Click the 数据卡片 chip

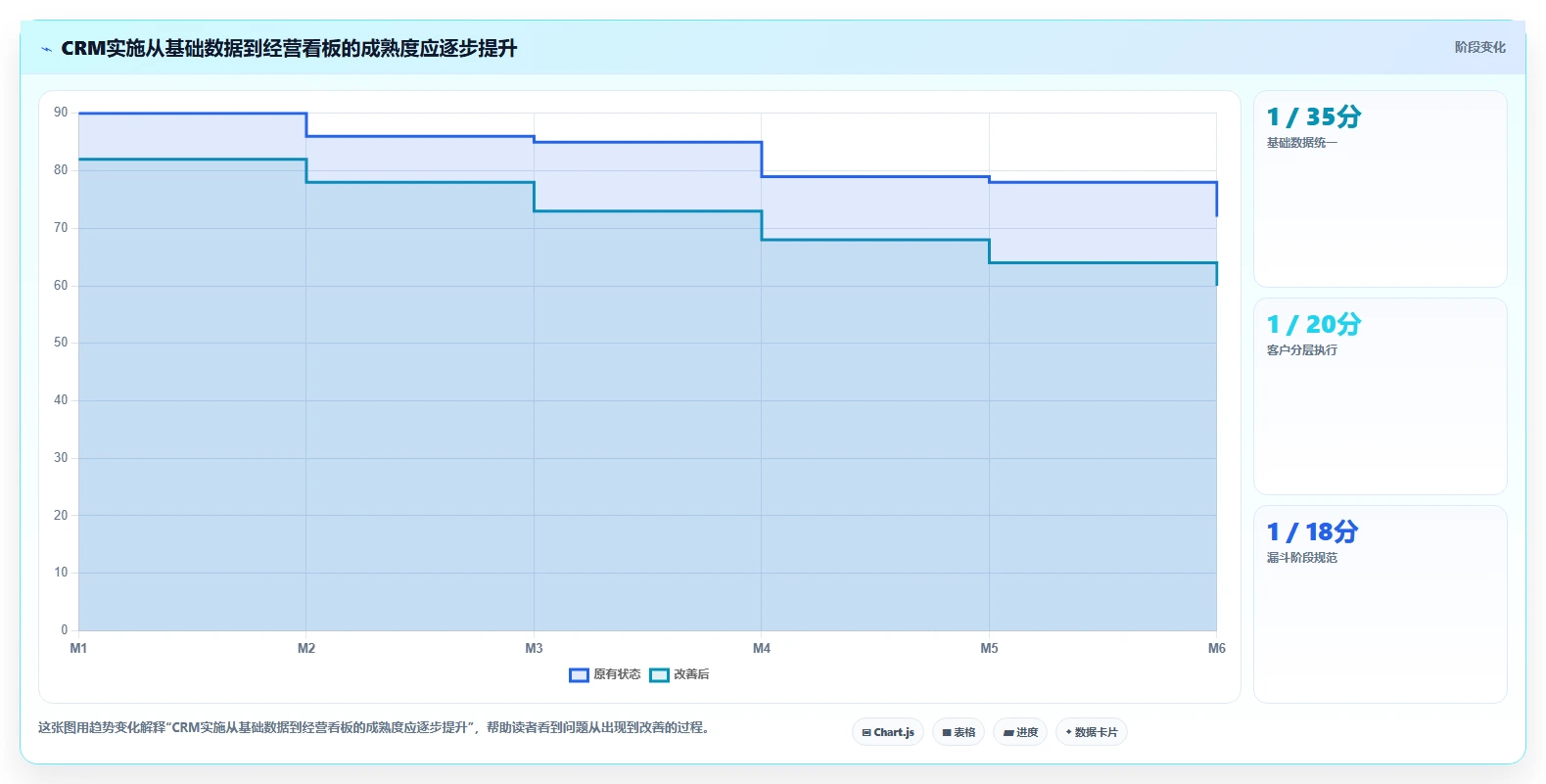tap(1092, 732)
